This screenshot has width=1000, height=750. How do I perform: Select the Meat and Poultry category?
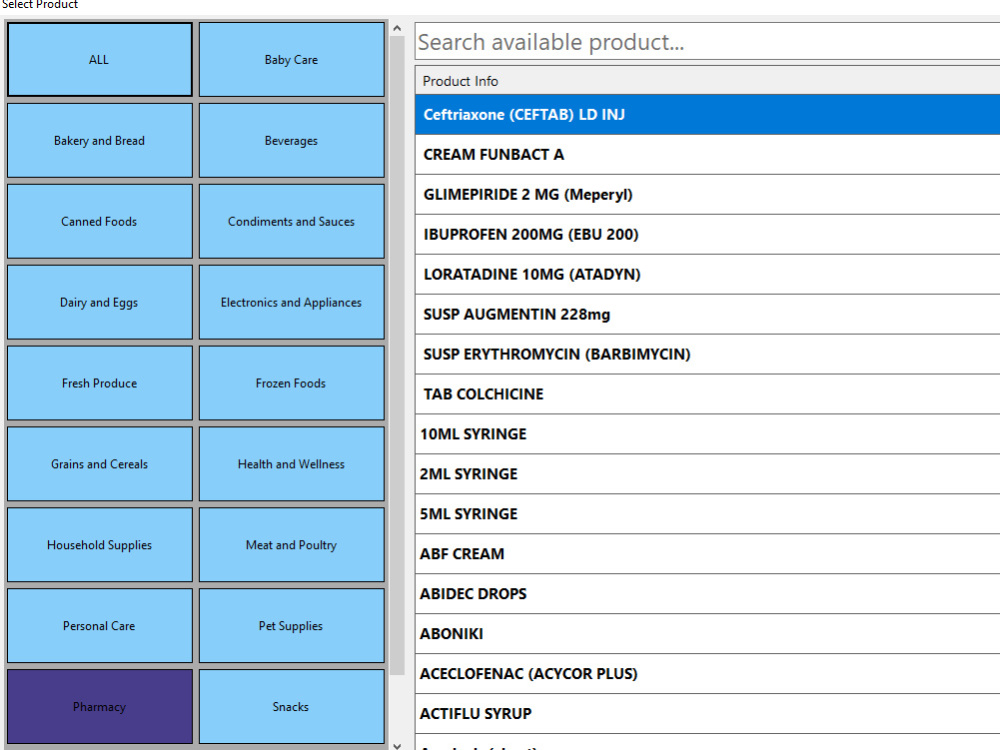point(291,545)
